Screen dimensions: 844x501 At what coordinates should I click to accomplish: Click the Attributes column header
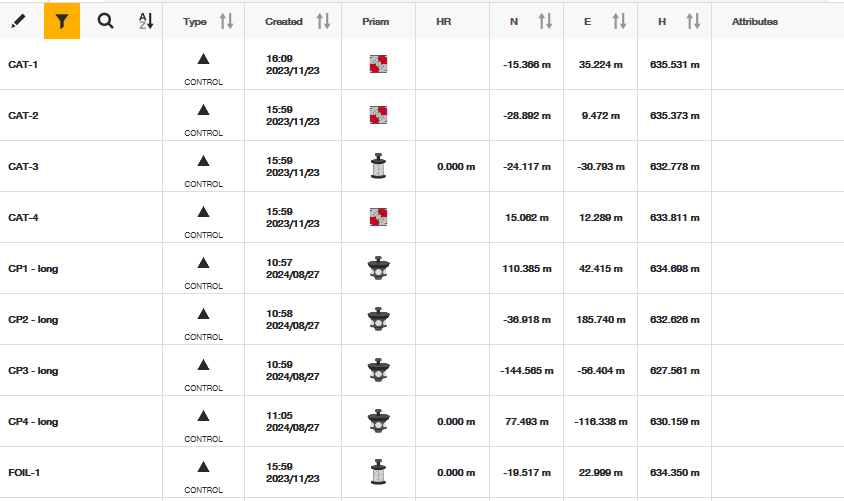[x=754, y=21]
